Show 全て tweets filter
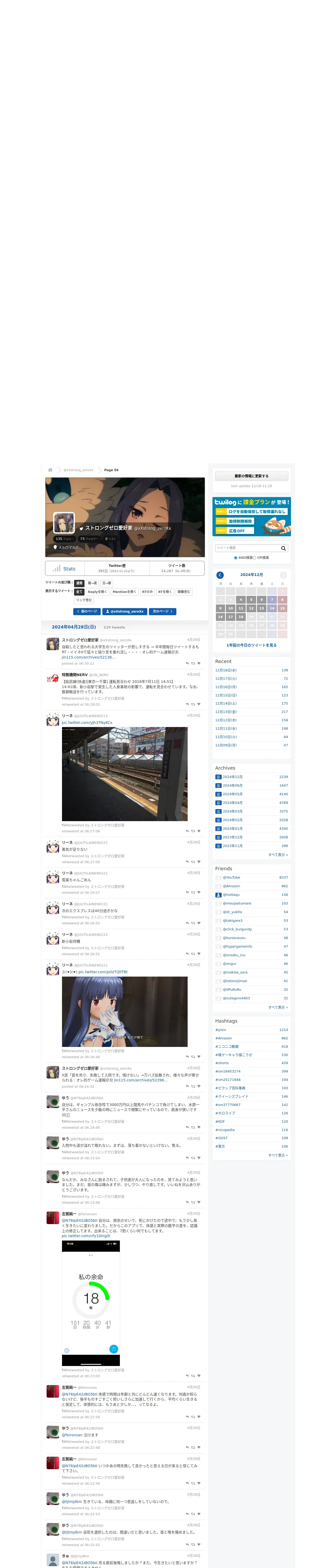336x1568 pixels. tap(79, 592)
